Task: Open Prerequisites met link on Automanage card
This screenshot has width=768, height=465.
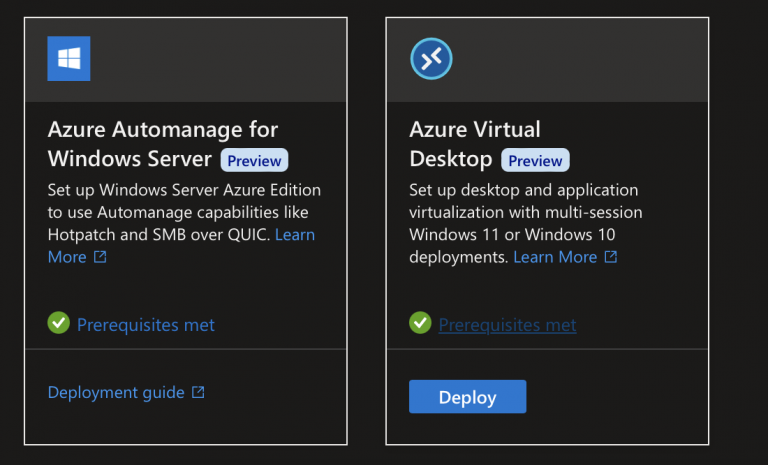Action: pyautogui.click(x=145, y=324)
